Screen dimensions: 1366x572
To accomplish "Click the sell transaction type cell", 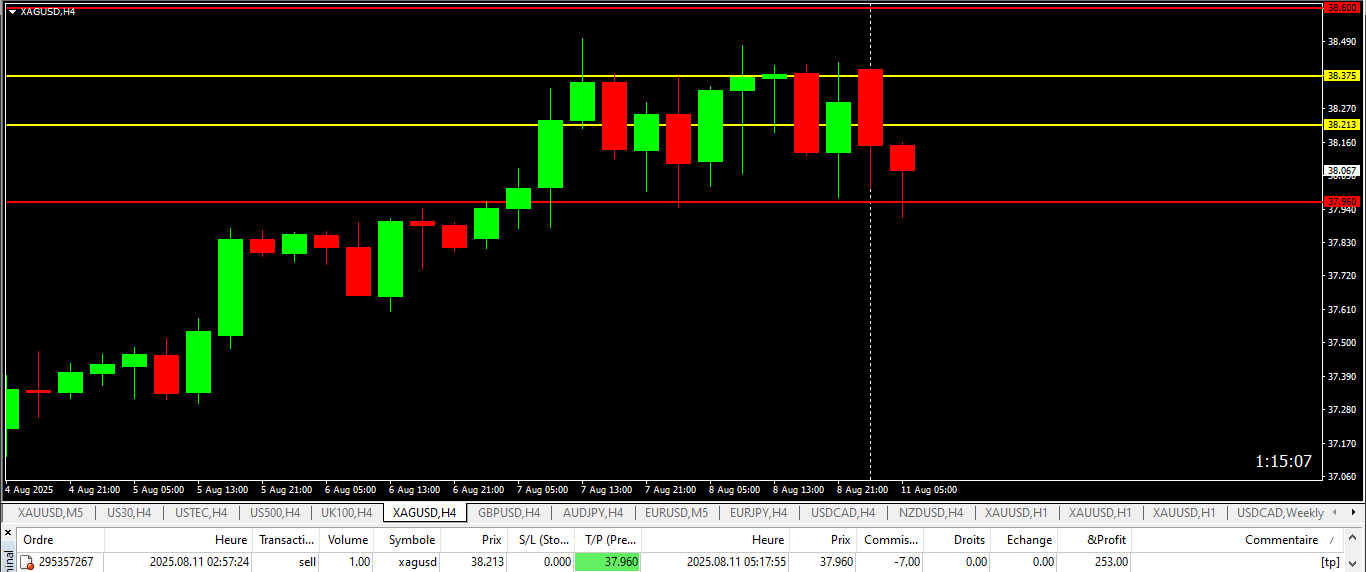I will pos(307,562).
